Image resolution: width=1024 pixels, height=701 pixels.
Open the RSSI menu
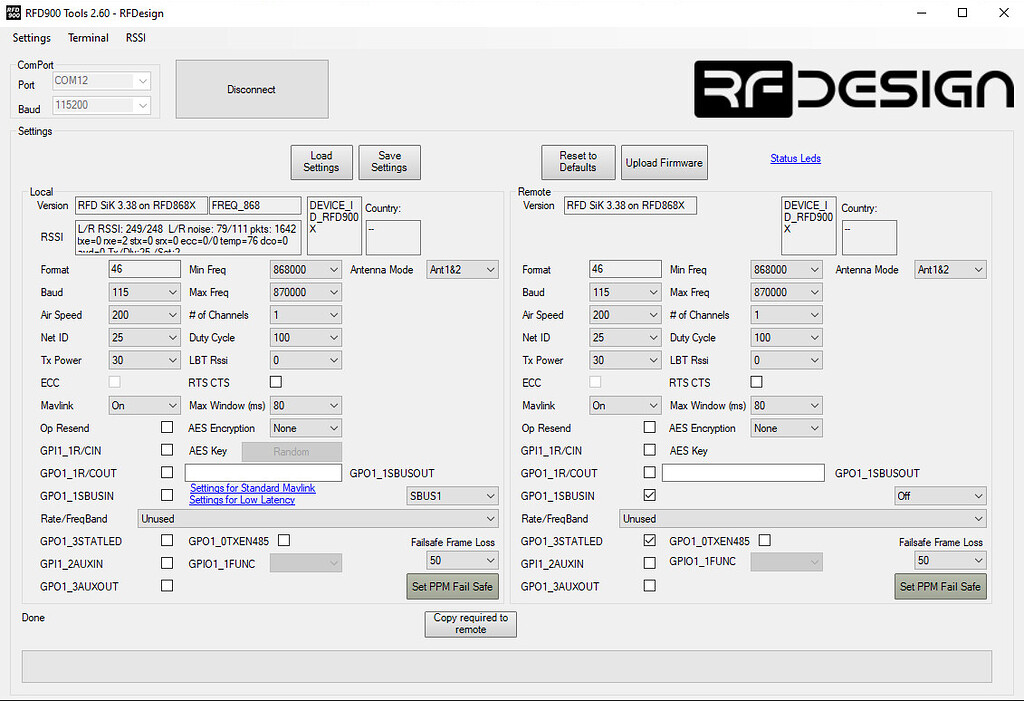click(135, 38)
